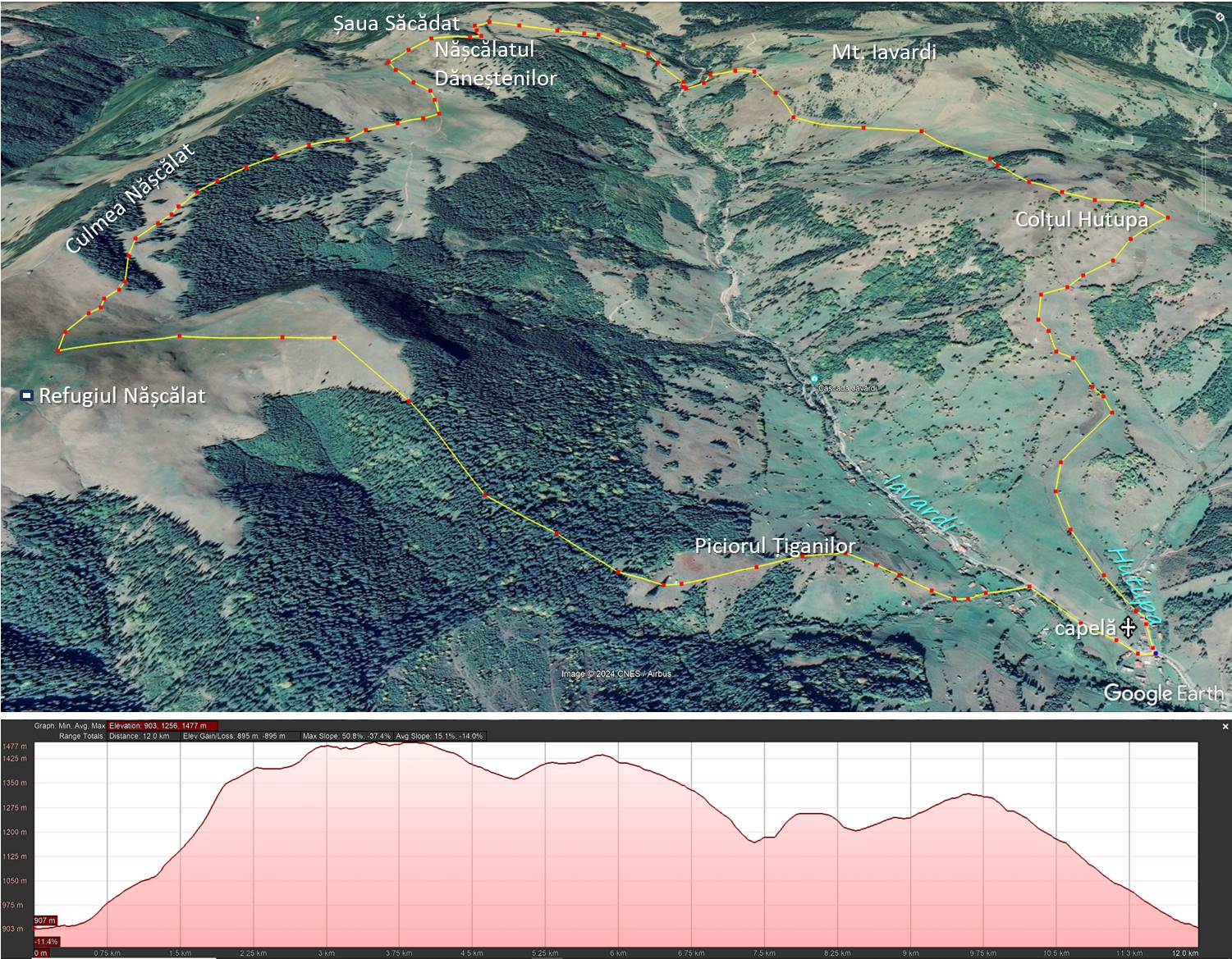The width and height of the screenshot is (1232, 959).
Task: Click the Refugiul Nășcălat placemark icon
Action: (x=26, y=395)
